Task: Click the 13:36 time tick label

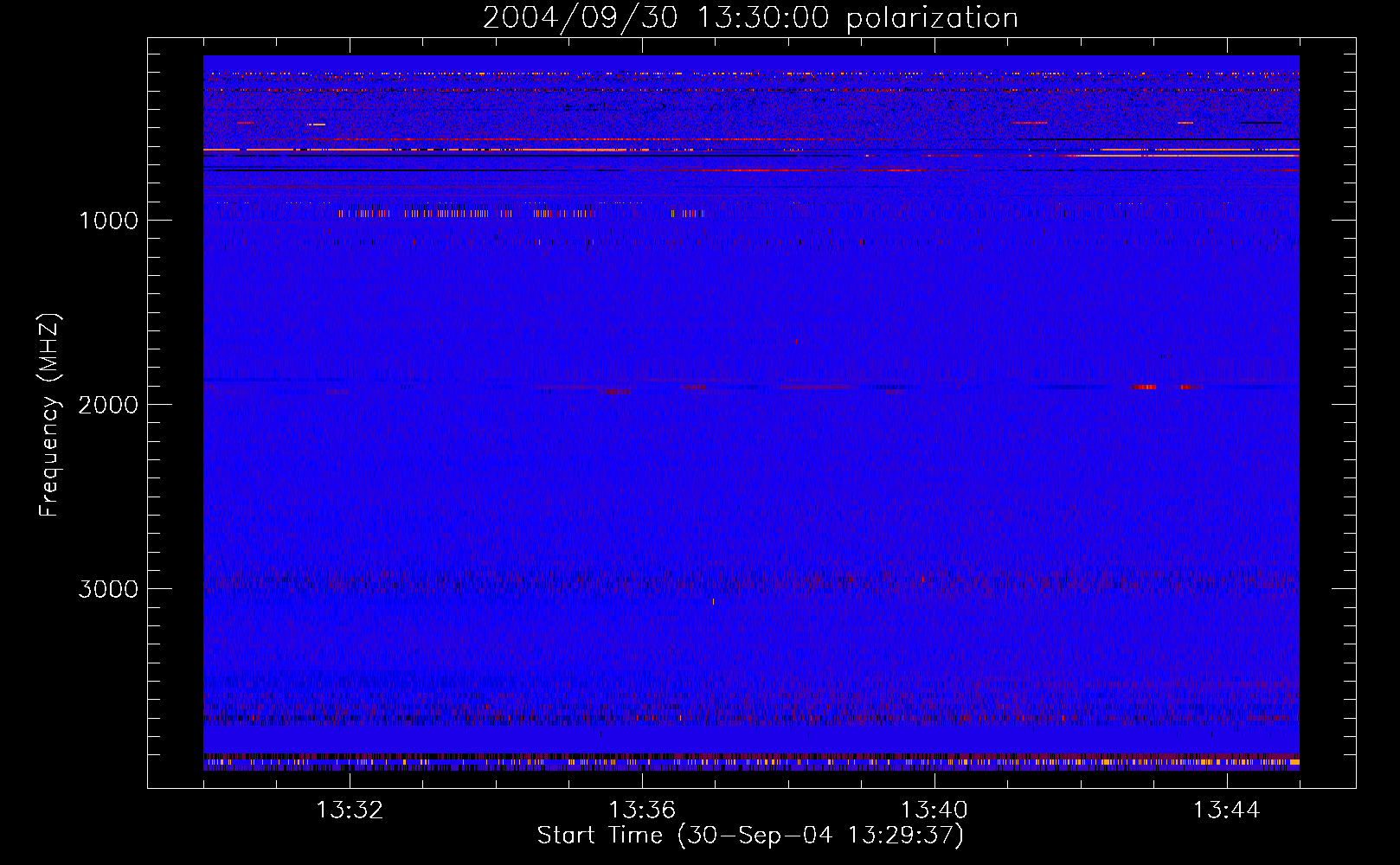Action: [642, 811]
